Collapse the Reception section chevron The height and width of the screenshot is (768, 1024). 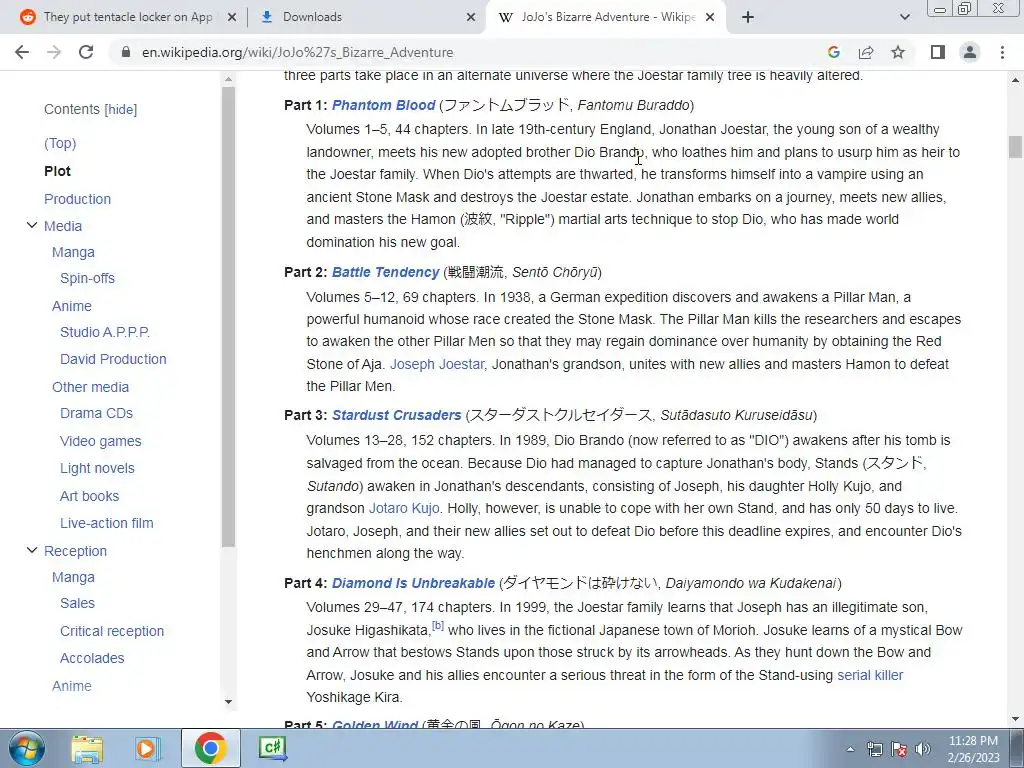click(31, 551)
